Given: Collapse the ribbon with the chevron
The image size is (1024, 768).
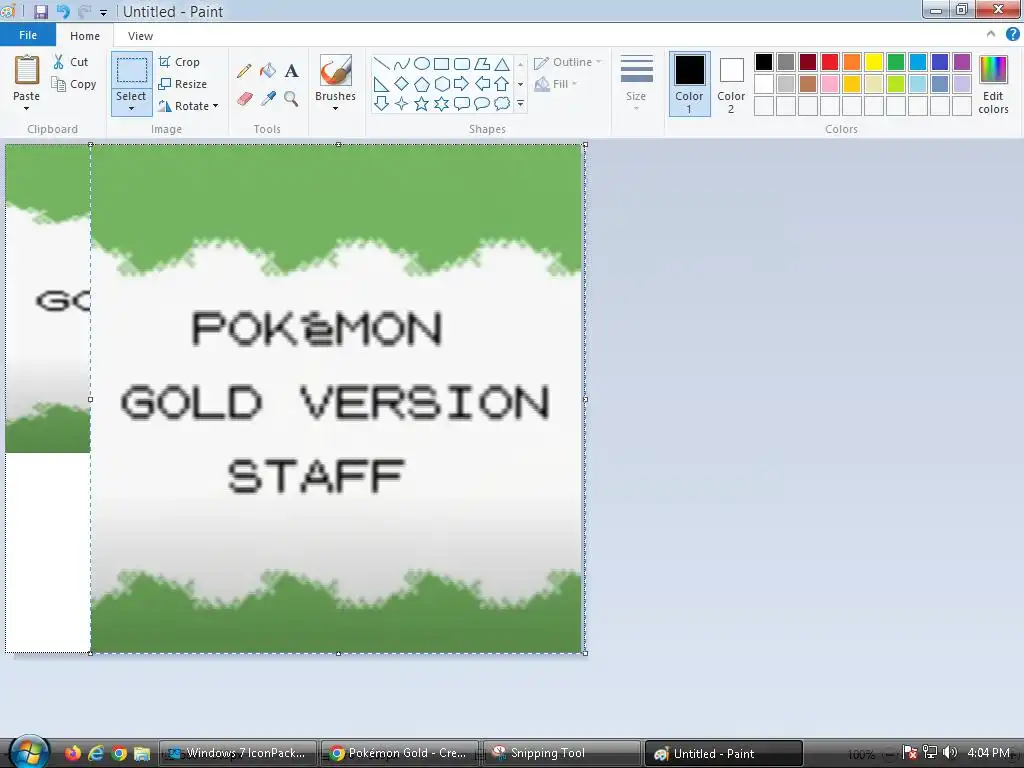Looking at the screenshot, I should pos(991,35).
